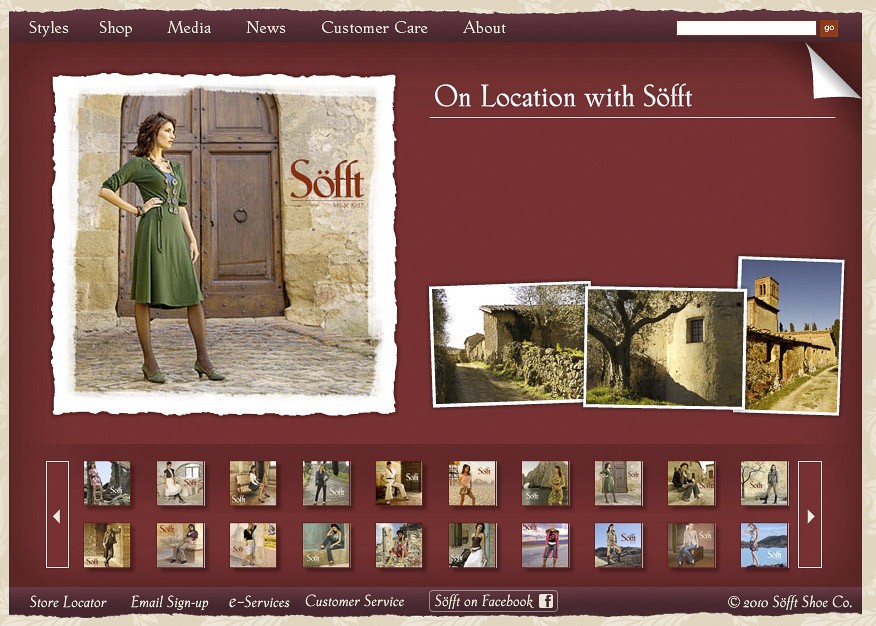Visit the Customer Service footer link
Image resolution: width=876 pixels, height=626 pixels.
(x=355, y=601)
